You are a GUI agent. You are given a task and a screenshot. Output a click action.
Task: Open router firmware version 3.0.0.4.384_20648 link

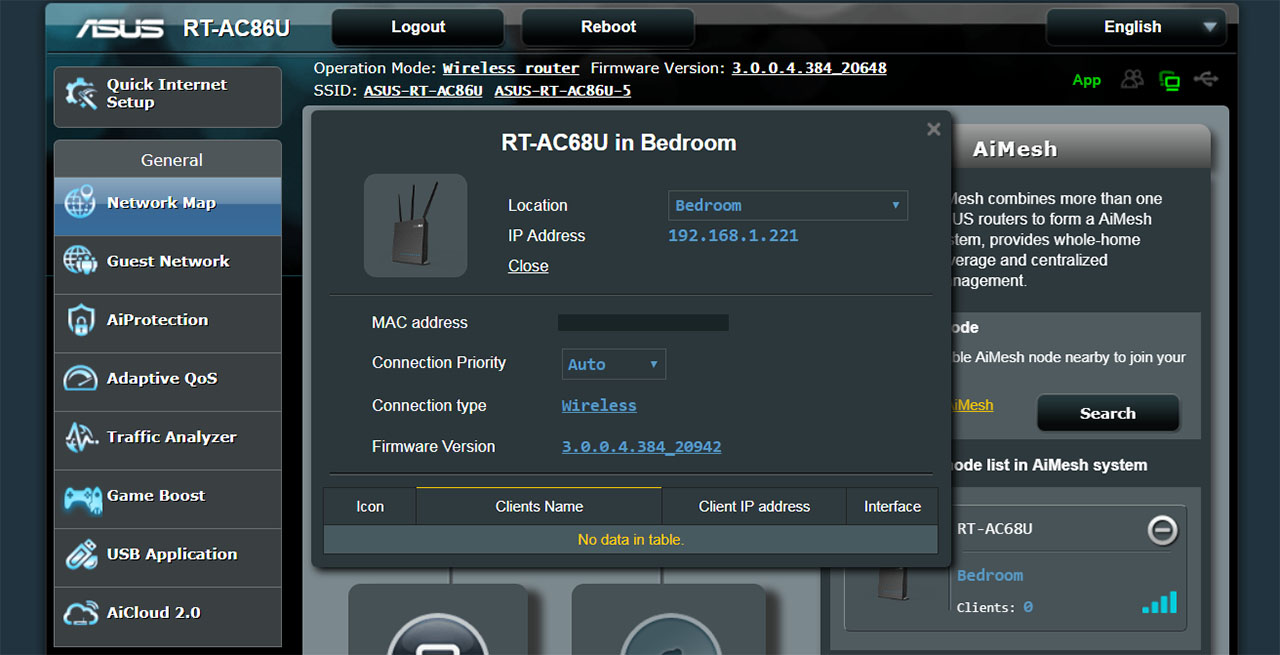[809, 68]
